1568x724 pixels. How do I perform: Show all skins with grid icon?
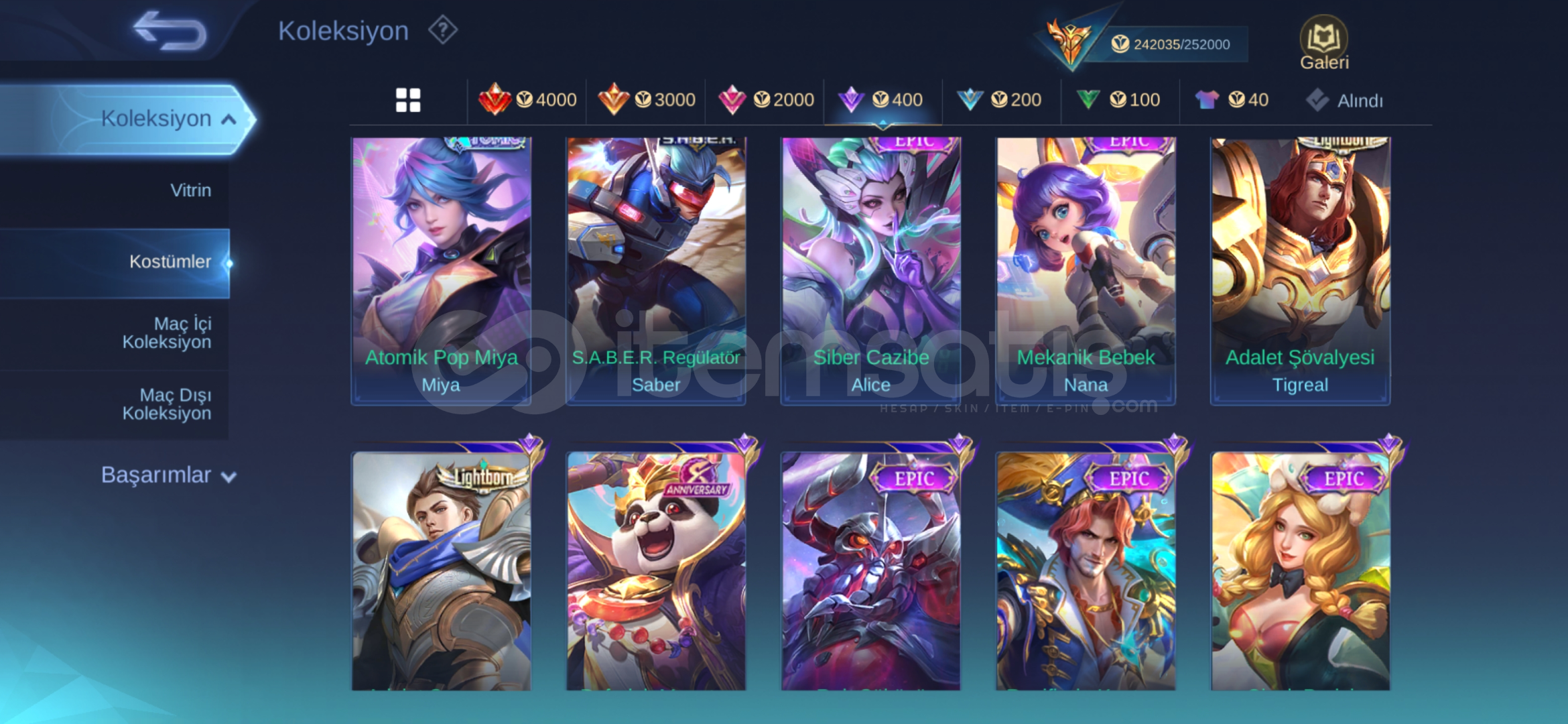click(x=408, y=101)
